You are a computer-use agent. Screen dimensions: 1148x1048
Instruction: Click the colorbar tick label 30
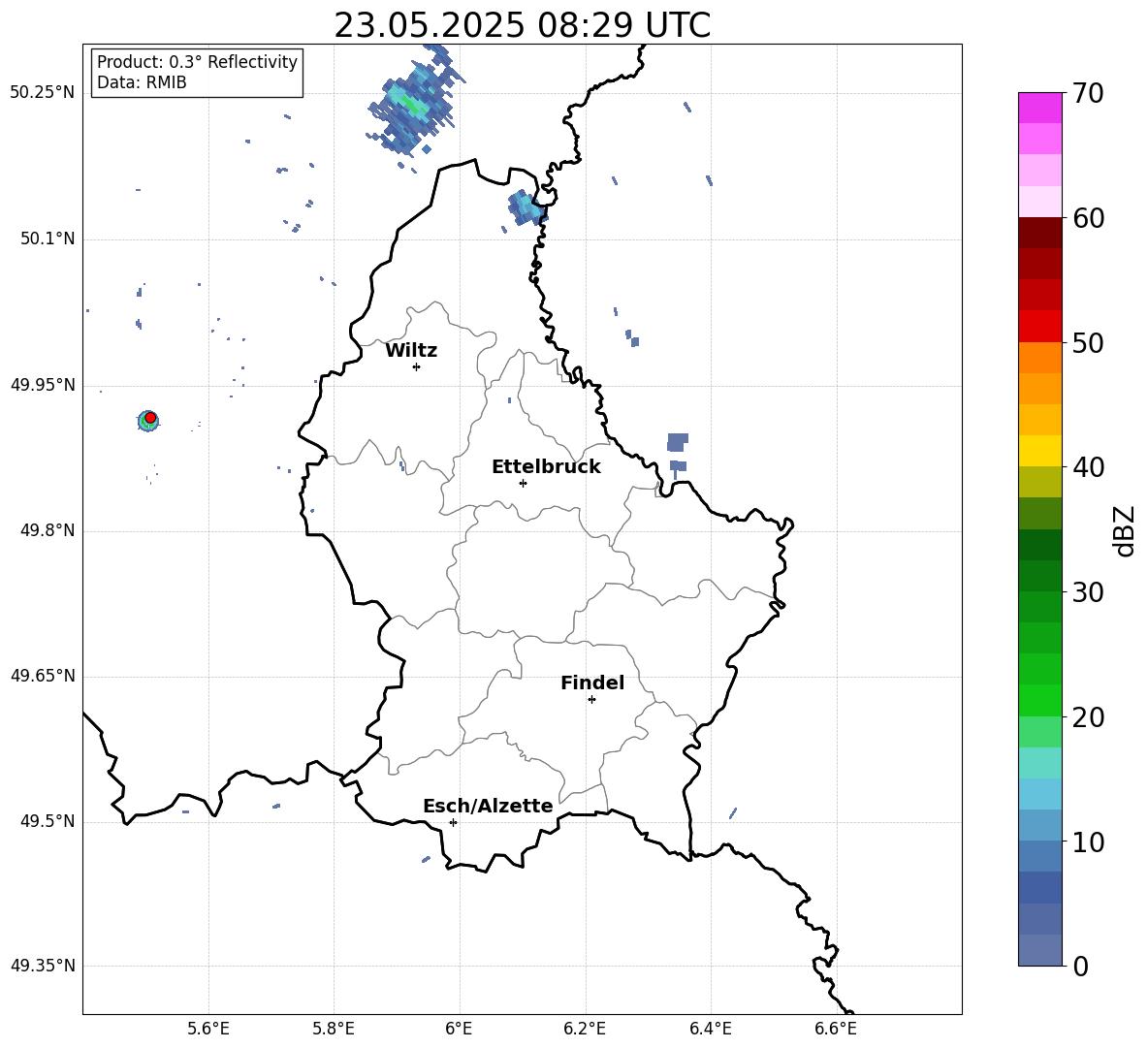[1088, 592]
